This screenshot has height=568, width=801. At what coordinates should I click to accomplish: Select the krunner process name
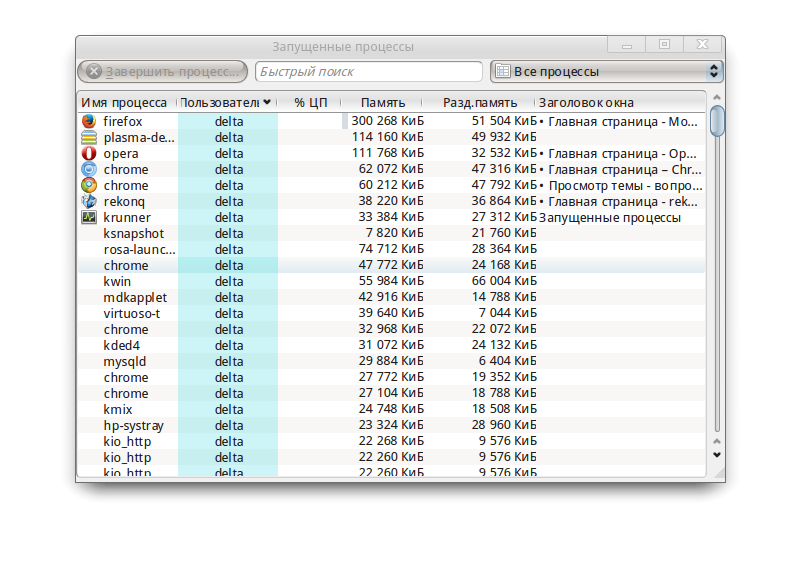tap(127, 218)
